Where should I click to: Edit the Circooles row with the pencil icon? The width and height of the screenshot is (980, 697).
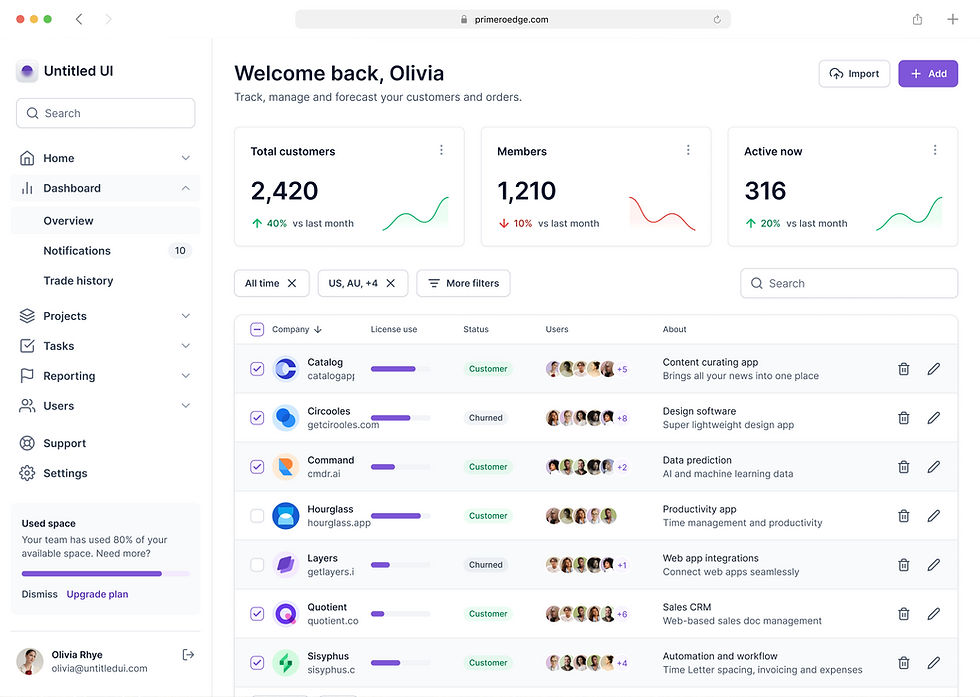click(x=934, y=418)
